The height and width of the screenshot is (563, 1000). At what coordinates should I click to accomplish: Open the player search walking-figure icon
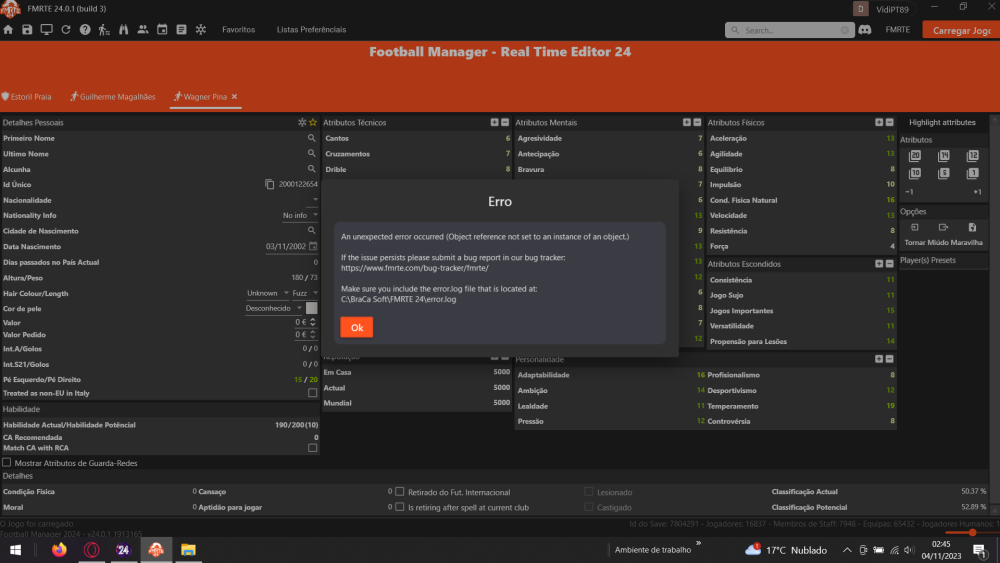tap(104, 29)
